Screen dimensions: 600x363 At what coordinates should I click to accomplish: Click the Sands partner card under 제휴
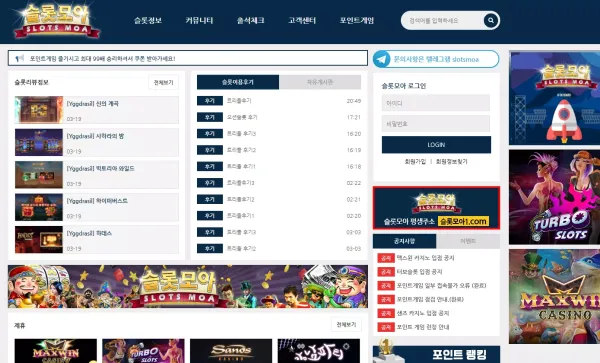(231, 351)
